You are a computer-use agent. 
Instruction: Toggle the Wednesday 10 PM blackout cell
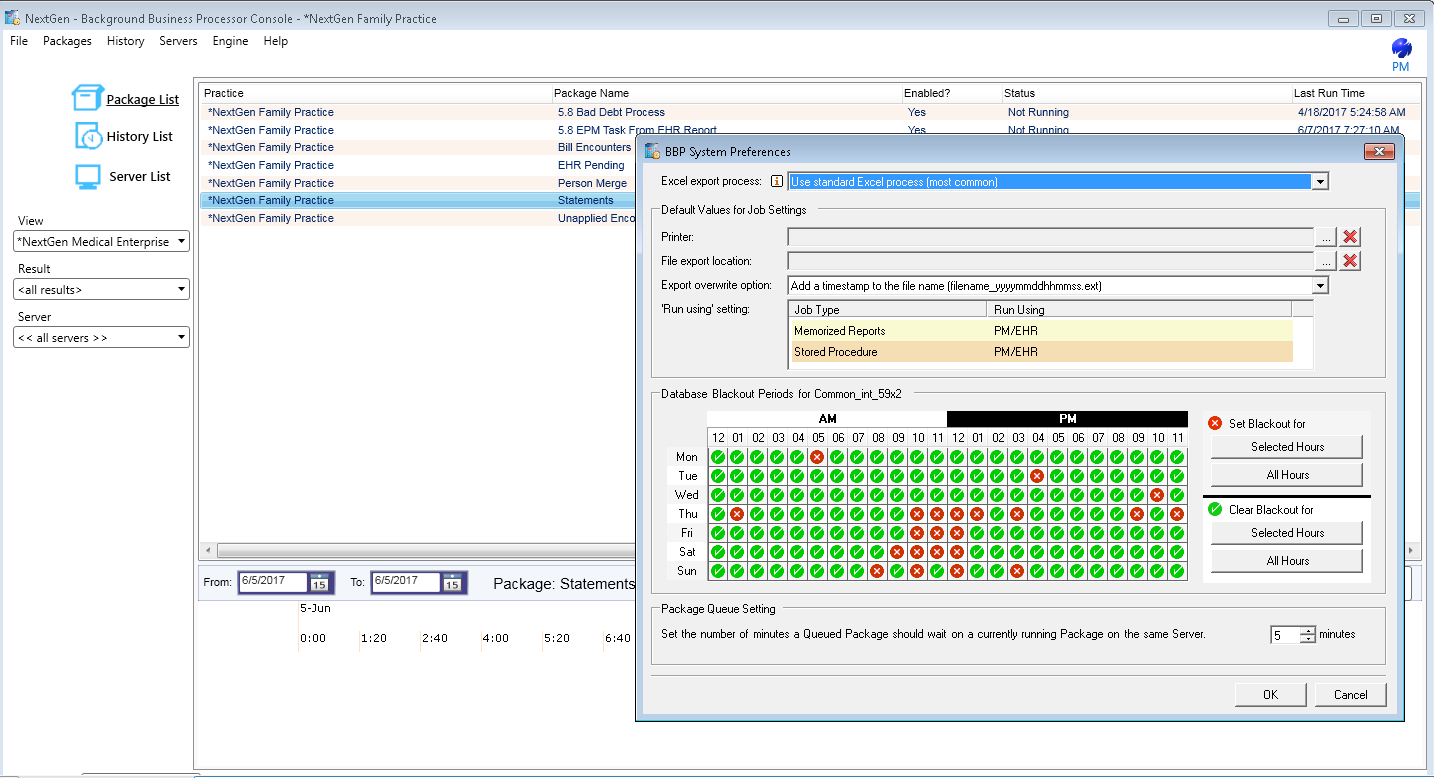[x=1157, y=495]
